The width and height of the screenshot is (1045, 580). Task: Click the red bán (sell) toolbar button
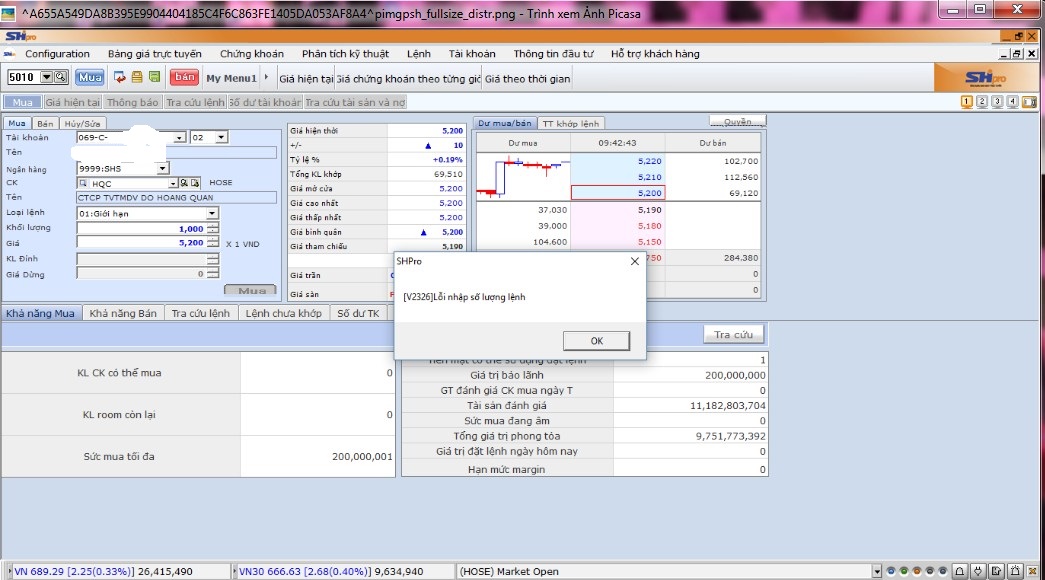(185, 77)
